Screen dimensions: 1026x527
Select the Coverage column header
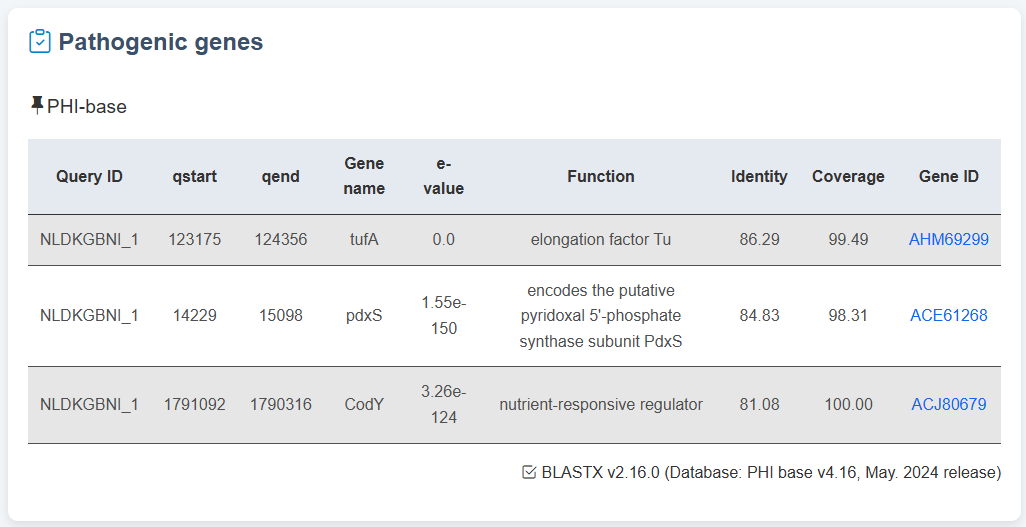click(848, 177)
